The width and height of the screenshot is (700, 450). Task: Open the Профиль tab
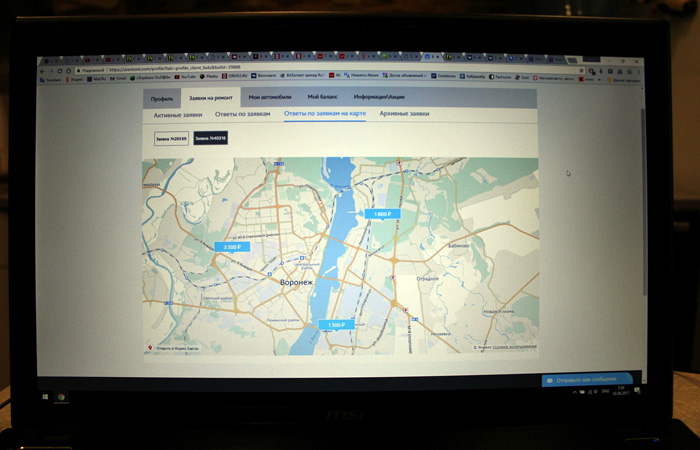(x=162, y=98)
